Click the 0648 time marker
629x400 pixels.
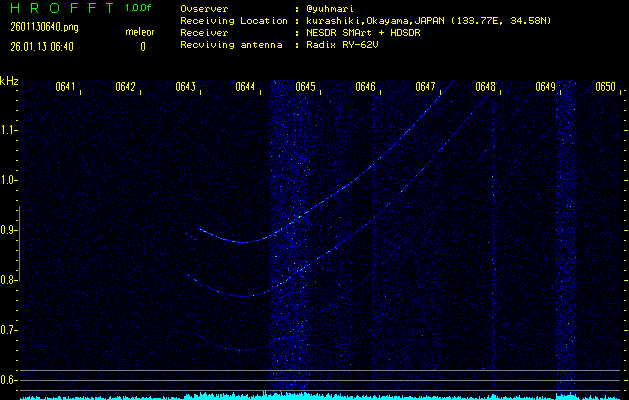[486, 87]
